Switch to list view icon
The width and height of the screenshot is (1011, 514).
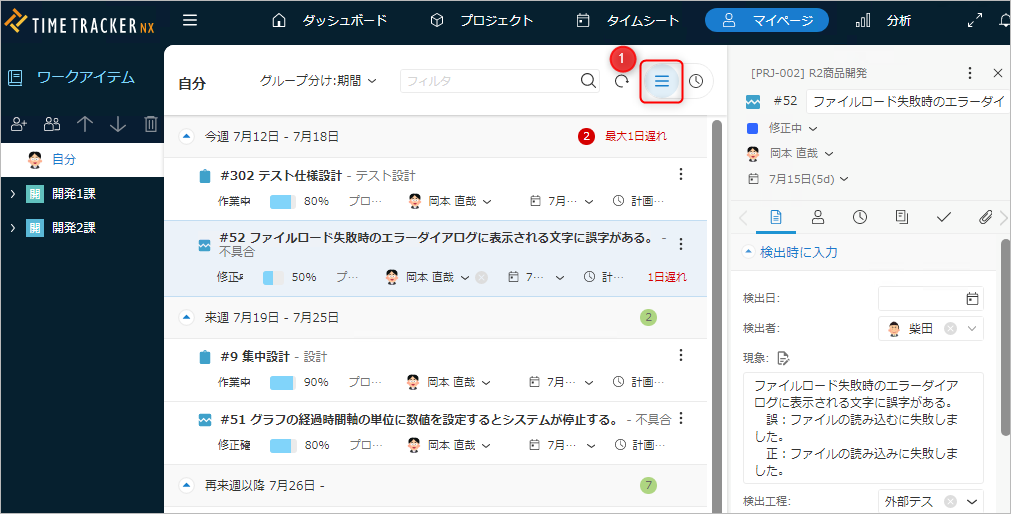pyautogui.click(x=662, y=81)
